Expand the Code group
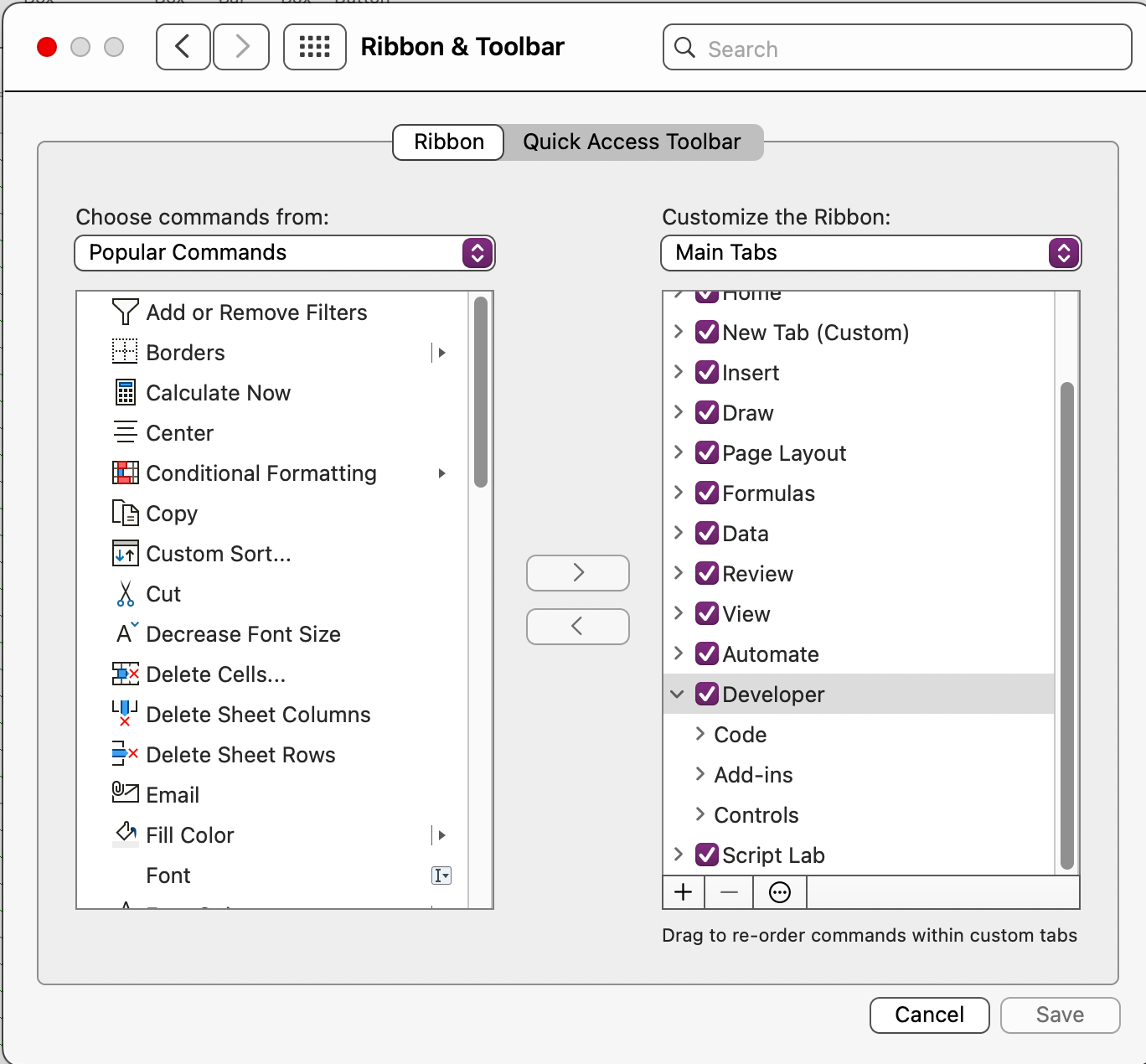The width and height of the screenshot is (1146, 1064). (700, 734)
